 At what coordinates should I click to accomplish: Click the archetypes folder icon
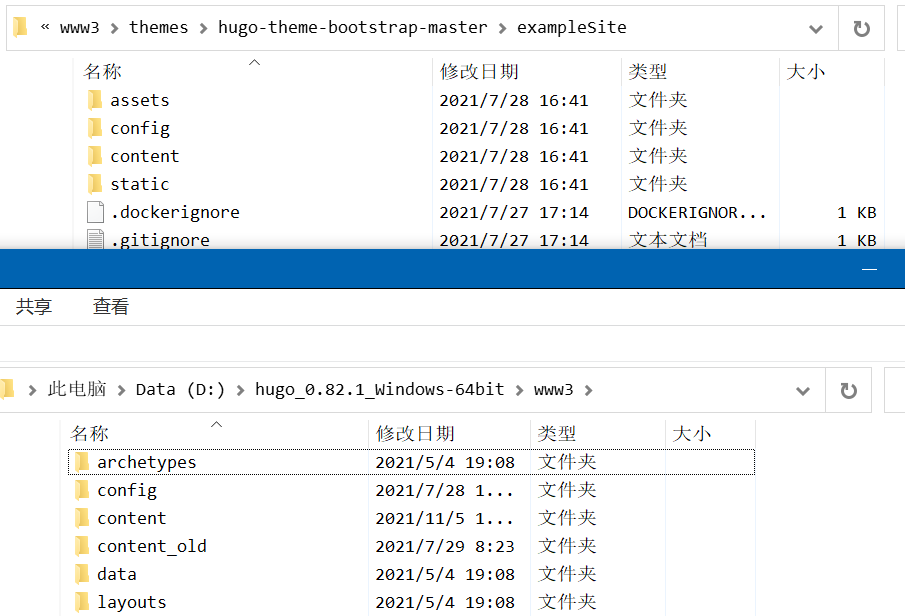click(x=82, y=462)
